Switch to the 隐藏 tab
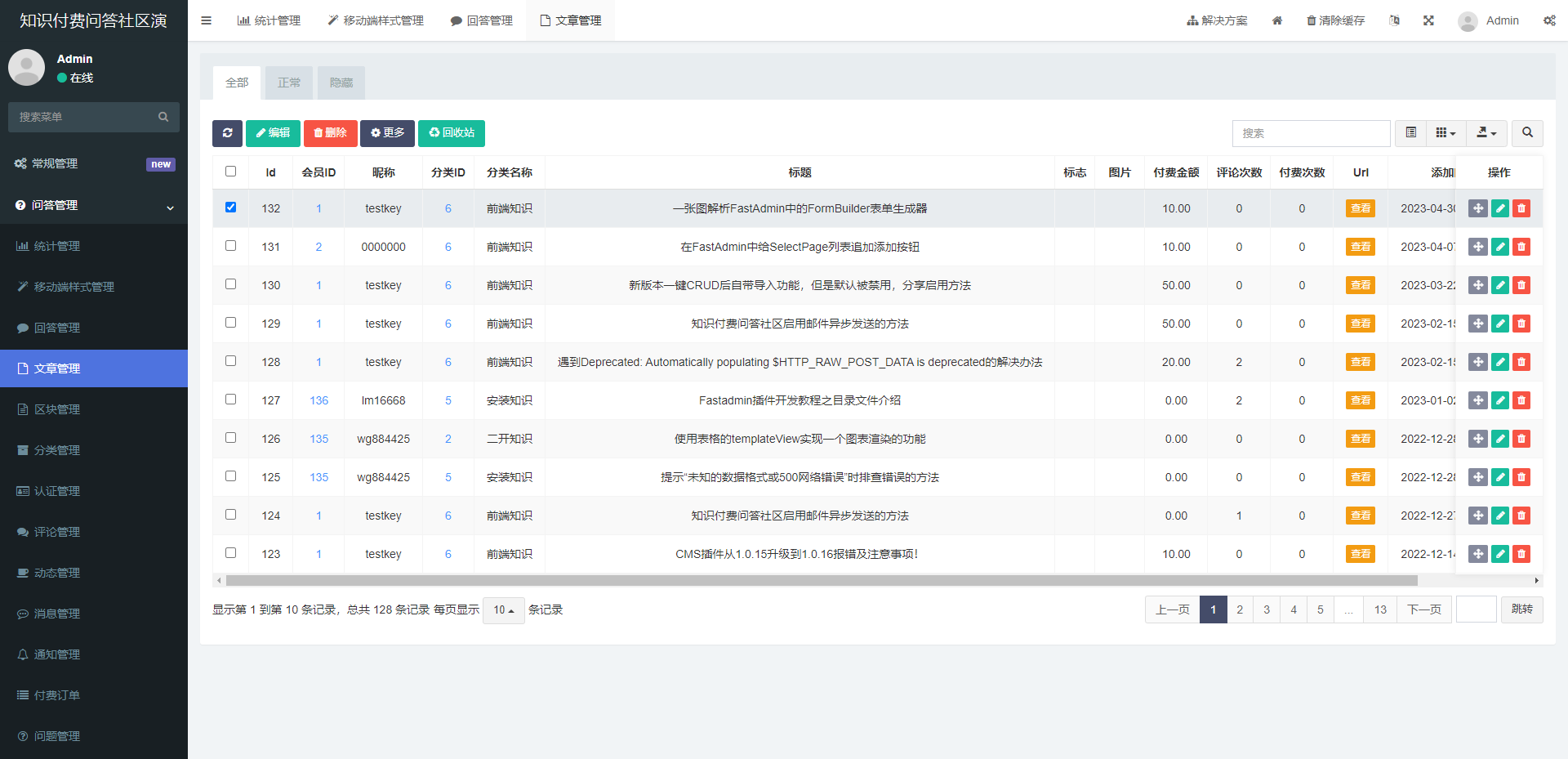This screenshot has width=1568, height=759. click(x=341, y=83)
